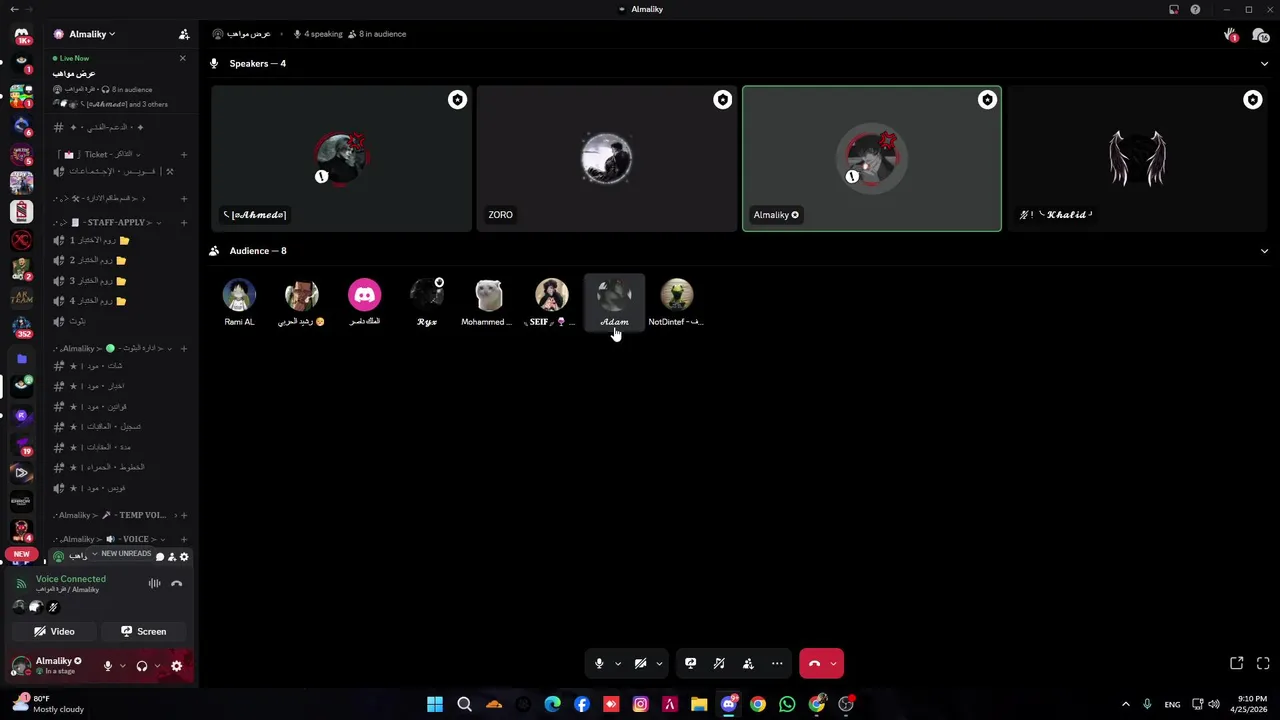Open the server icon with 352 badge
Screen dimensions: 1280x720
tap(21, 327)
